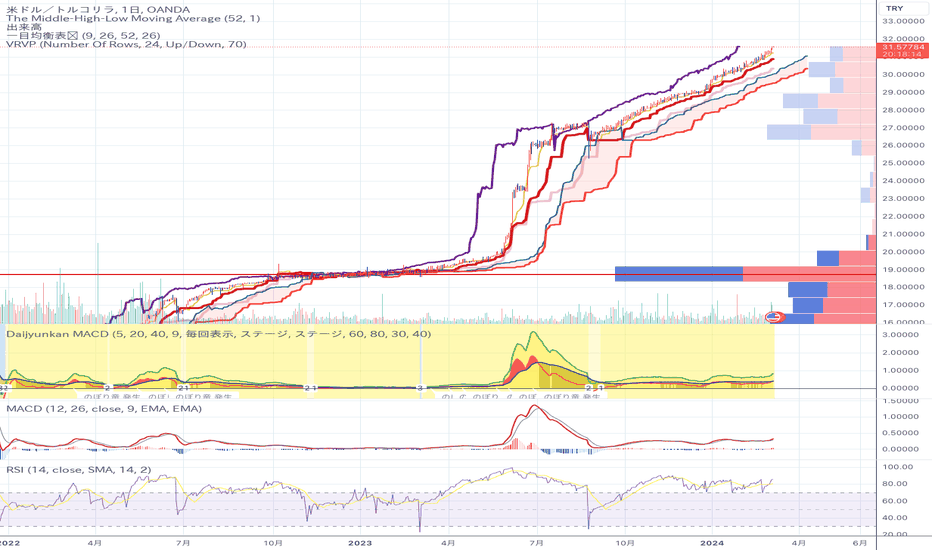
Task: Click the 6月 label on time axis
Action: 859,543
